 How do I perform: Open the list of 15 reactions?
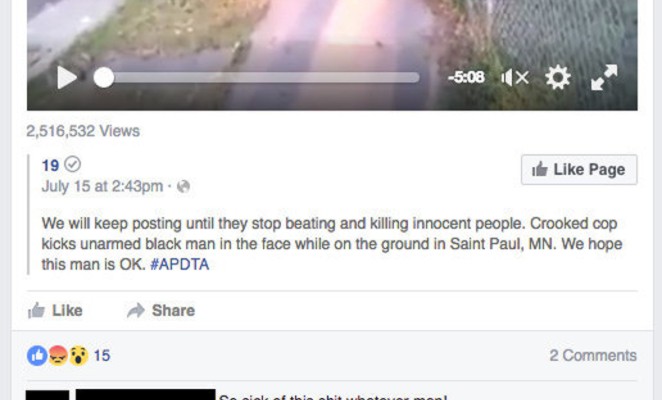coord(102,356)
